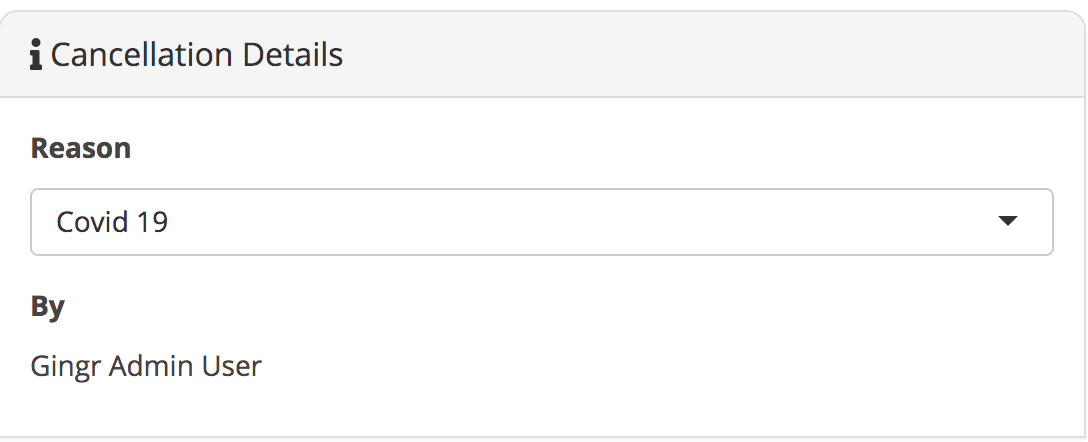1088x442 pixels.
Task: Click the info icon beside Cancellation Details
Action: pyautogui.click(x=36, y=55)
